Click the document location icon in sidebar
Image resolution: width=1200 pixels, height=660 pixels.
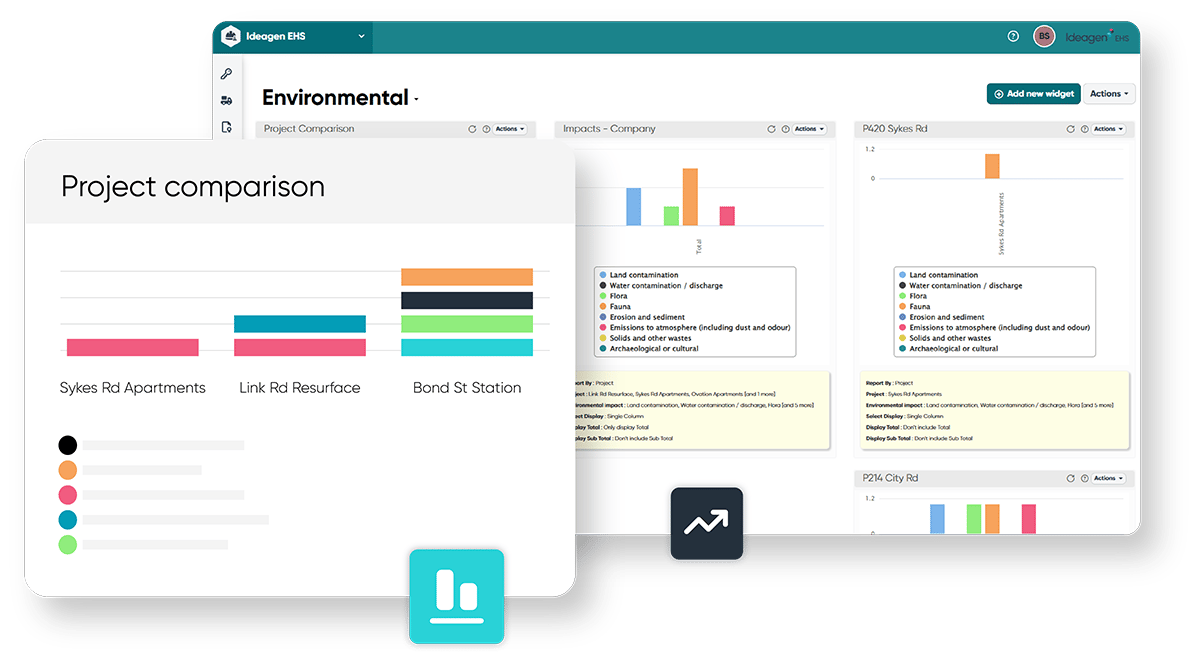[x=226, y=128]
